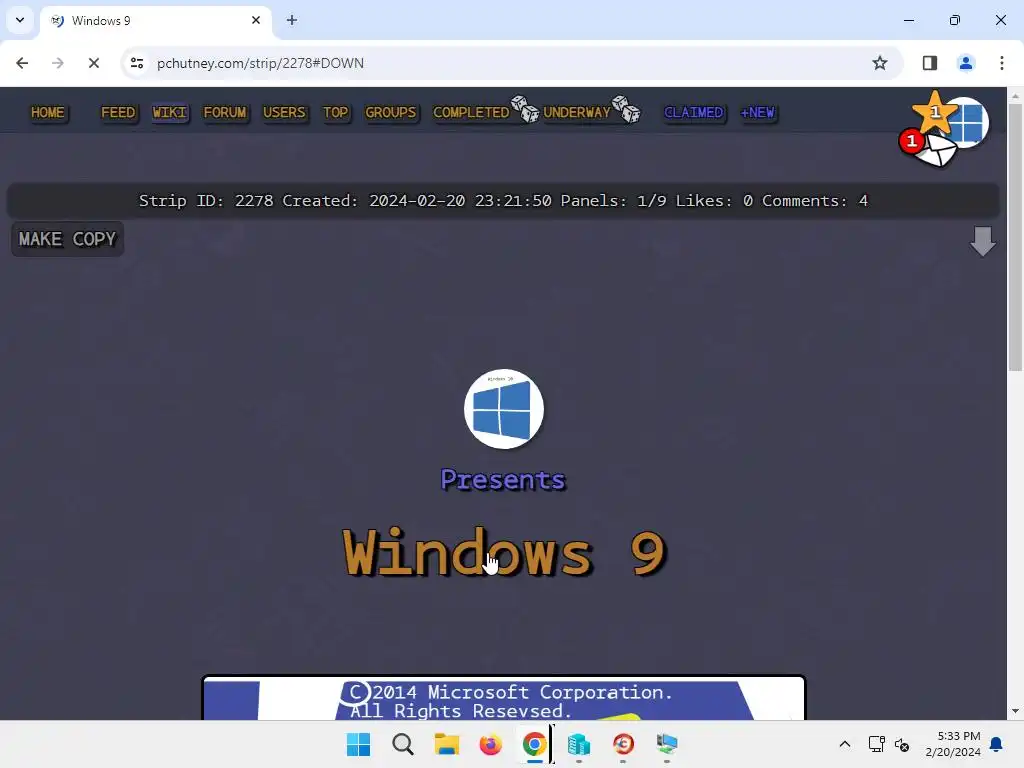The height and width of the screenshot is (768, 1024).
Task: Open the WIKI nav item
Action: click(170, 112)
